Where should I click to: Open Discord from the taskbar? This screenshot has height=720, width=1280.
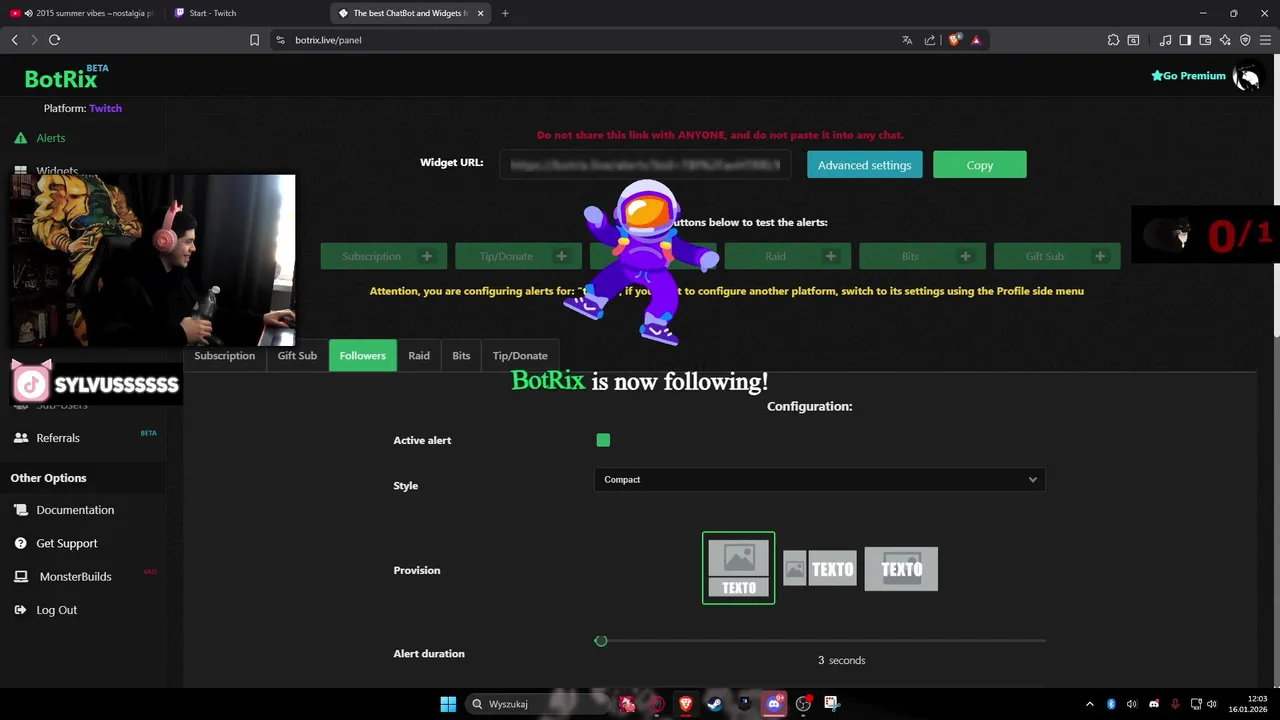[x=773, y=704]
